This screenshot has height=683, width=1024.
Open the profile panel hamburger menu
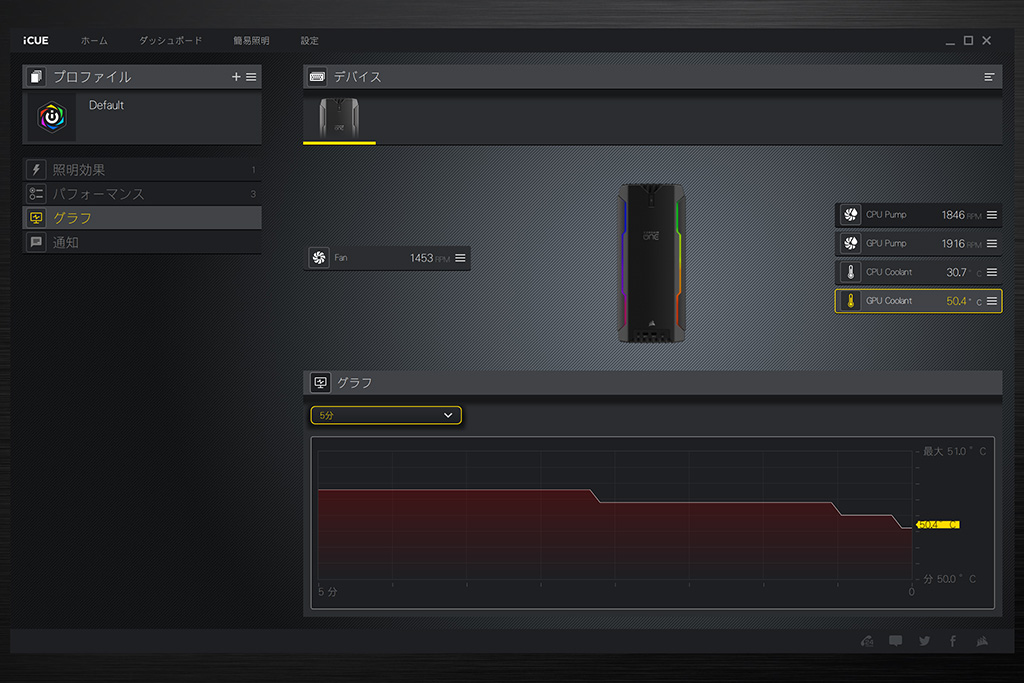pos(251,77)
